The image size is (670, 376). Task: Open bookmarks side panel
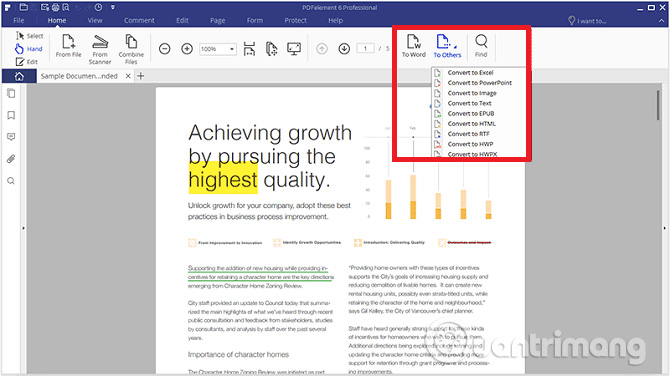tap(11, 115)
